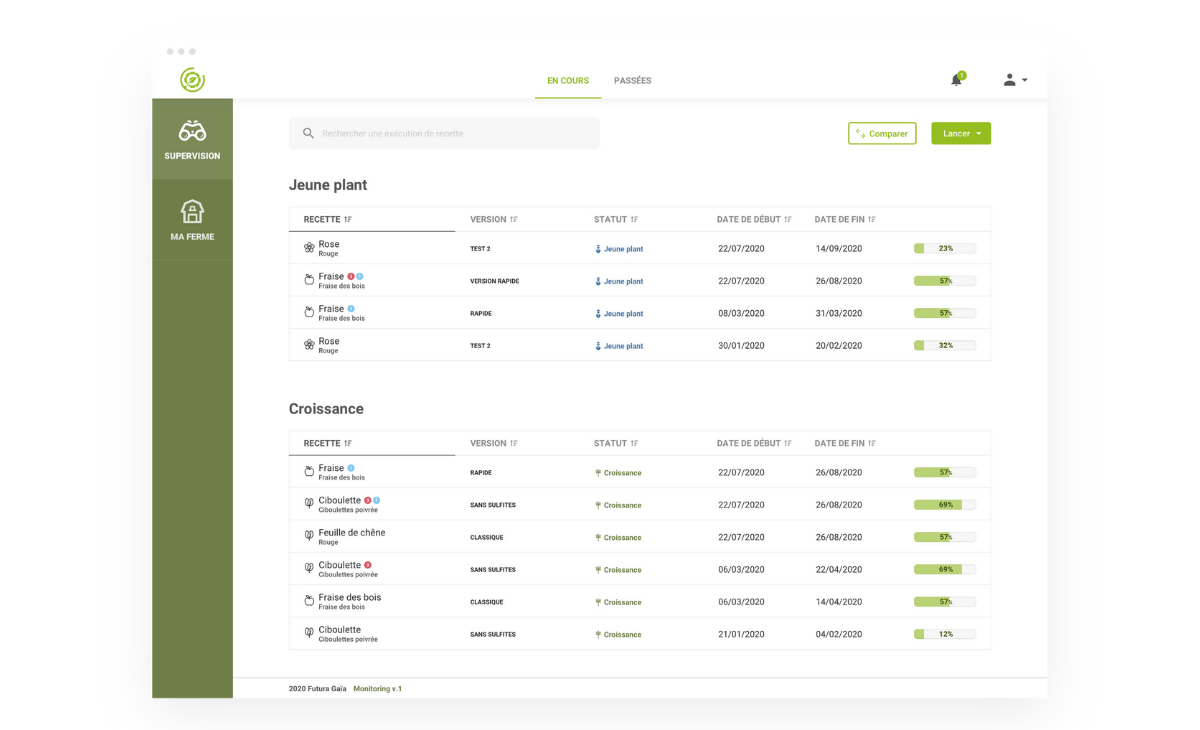Click the Comparer button
The image size is (1200, 730).
click(882, 133)
